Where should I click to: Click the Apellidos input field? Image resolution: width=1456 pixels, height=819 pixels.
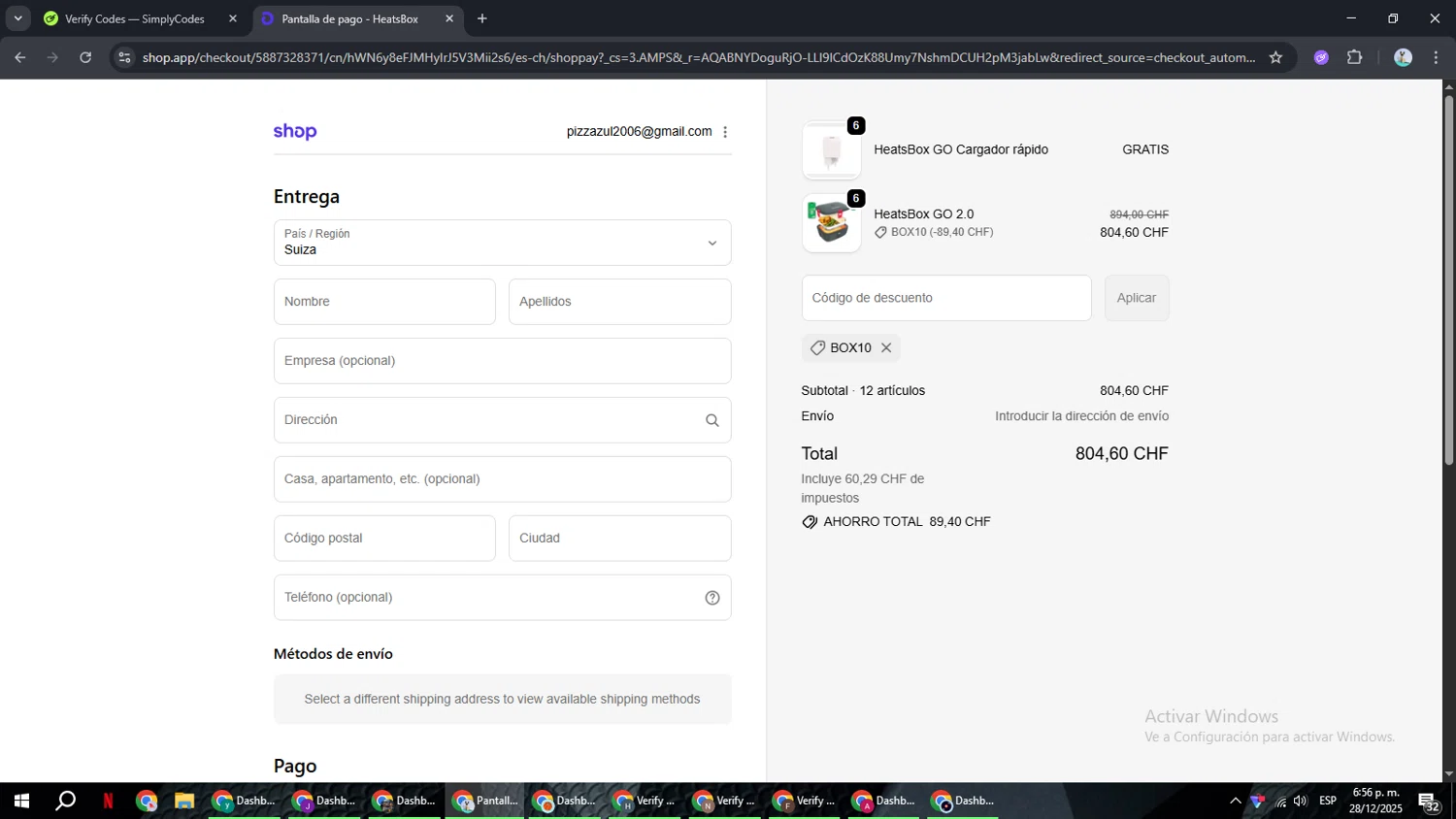click(x=619, y=302)
